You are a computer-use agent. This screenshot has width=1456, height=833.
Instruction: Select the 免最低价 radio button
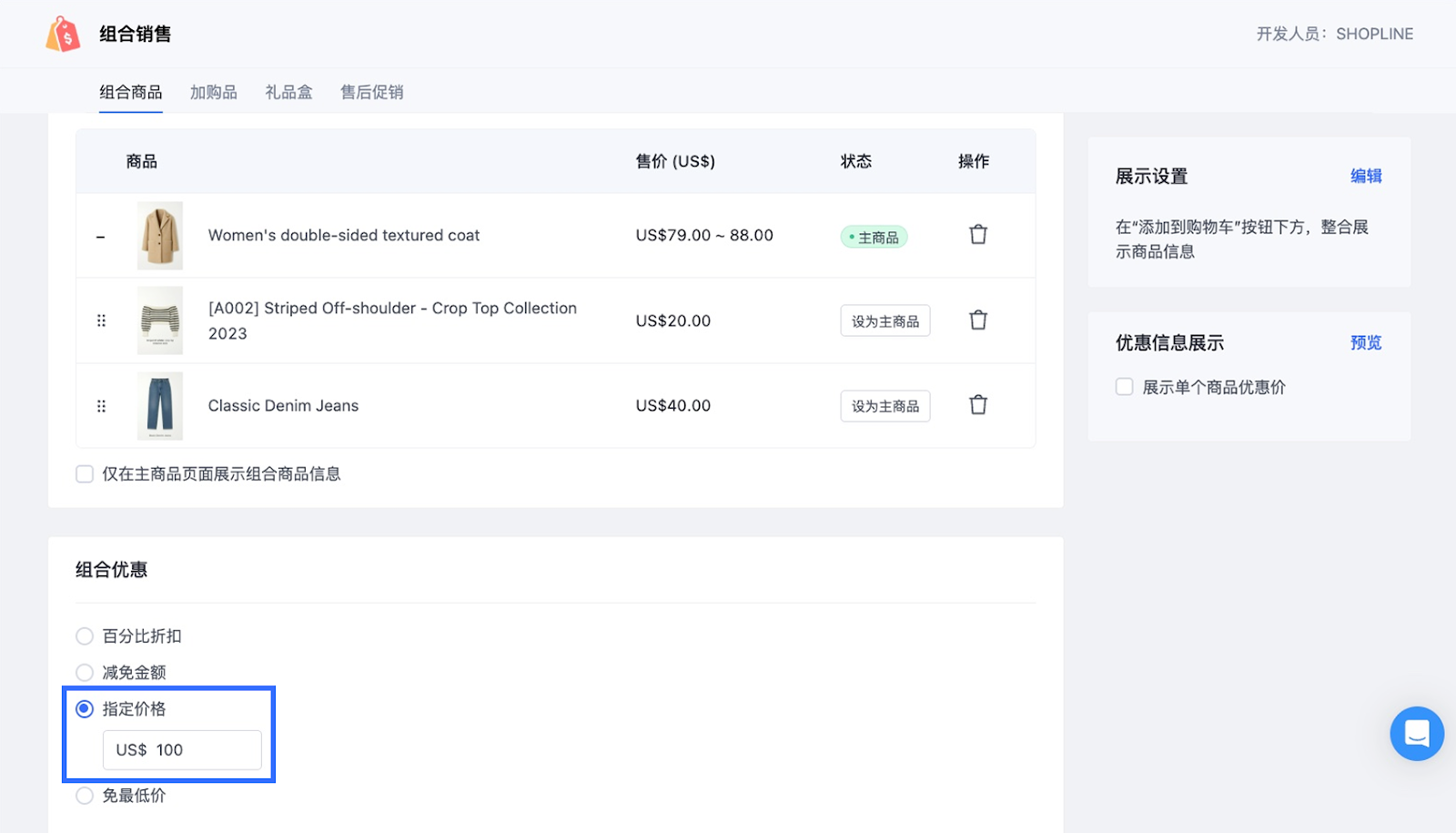click(x=85, y=796)
